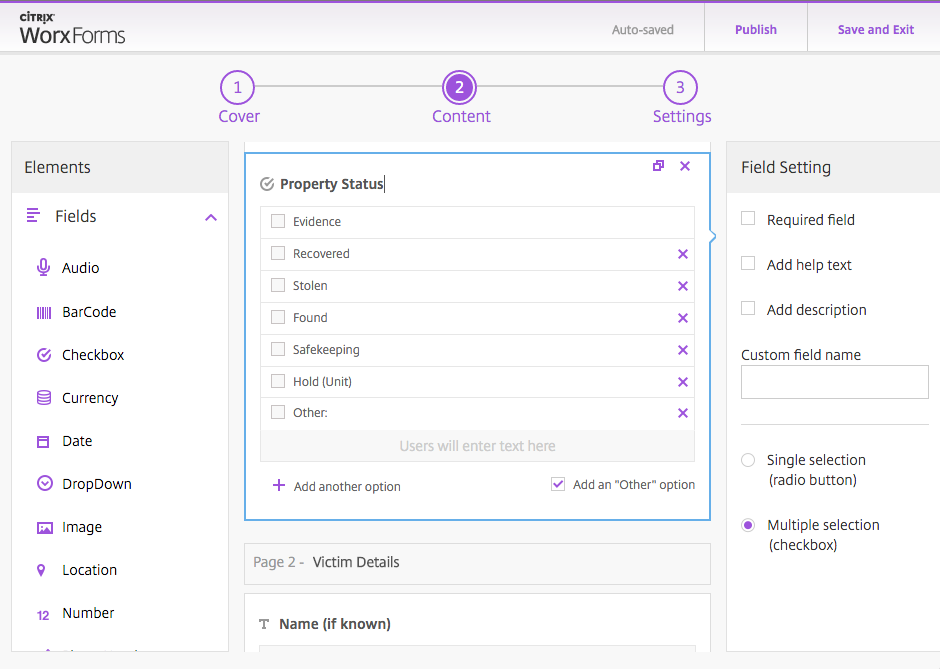Click the Image field icon
Image resolution: width=940 pixels, height=669 pixels.
[x=43, y=527]
